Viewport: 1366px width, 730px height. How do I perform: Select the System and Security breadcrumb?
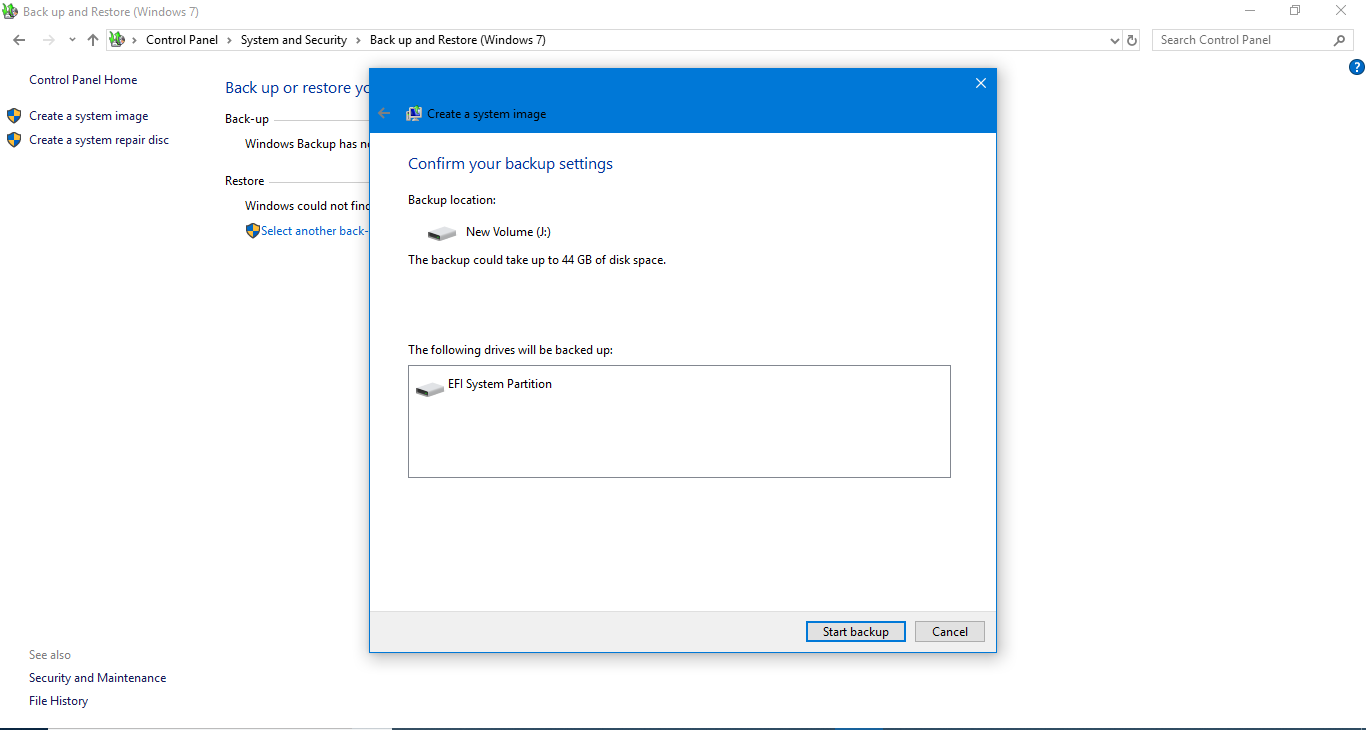pyautogui.click(x=293, y=40)
